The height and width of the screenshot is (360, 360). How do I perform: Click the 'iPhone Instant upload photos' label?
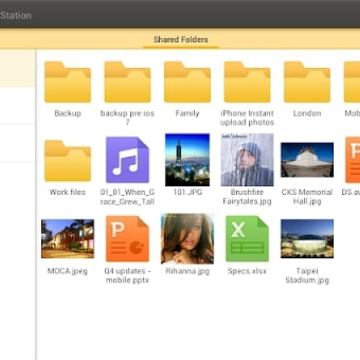point(247,118)
